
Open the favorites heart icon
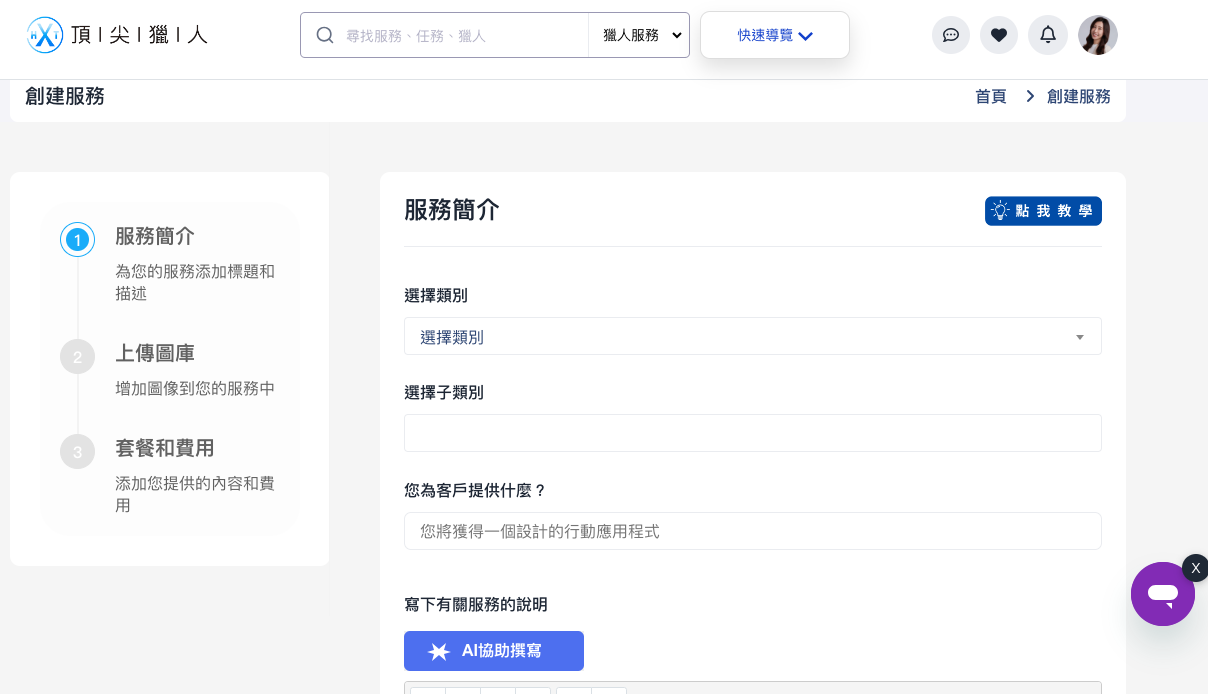(x=999, y=35)
